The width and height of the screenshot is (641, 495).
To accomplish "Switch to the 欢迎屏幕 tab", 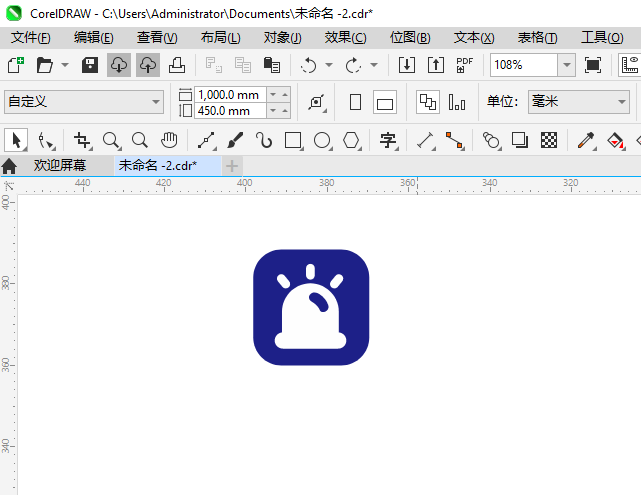I will (60, 166).
